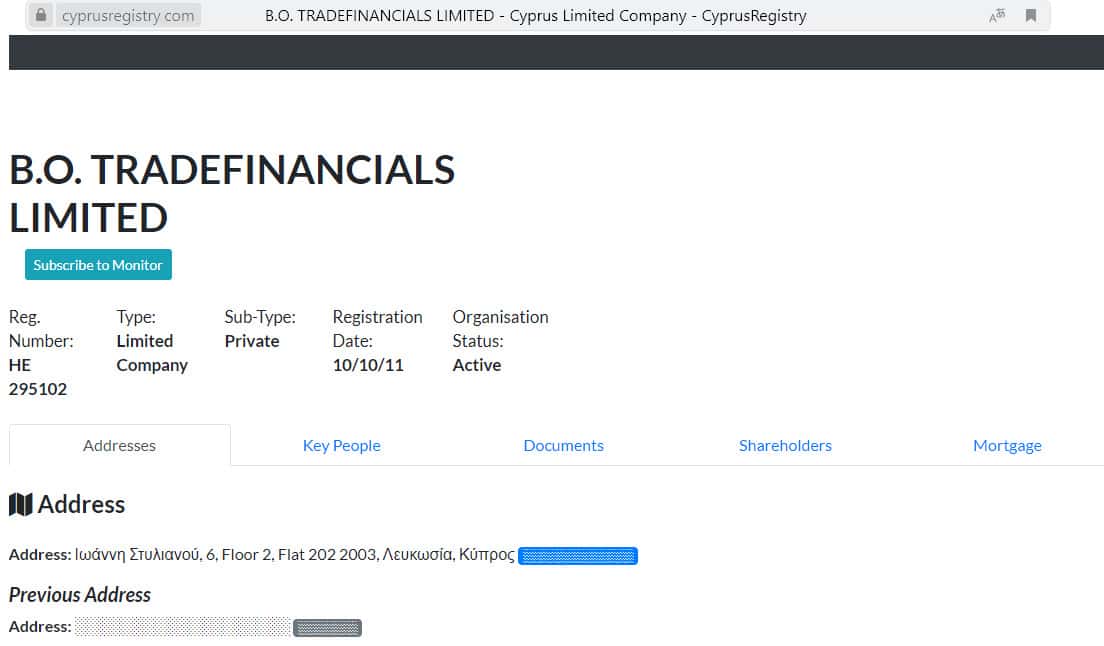Click the lock icon in address bar
The height and width of the screenshot is (646, 1104).
point(41,15)
